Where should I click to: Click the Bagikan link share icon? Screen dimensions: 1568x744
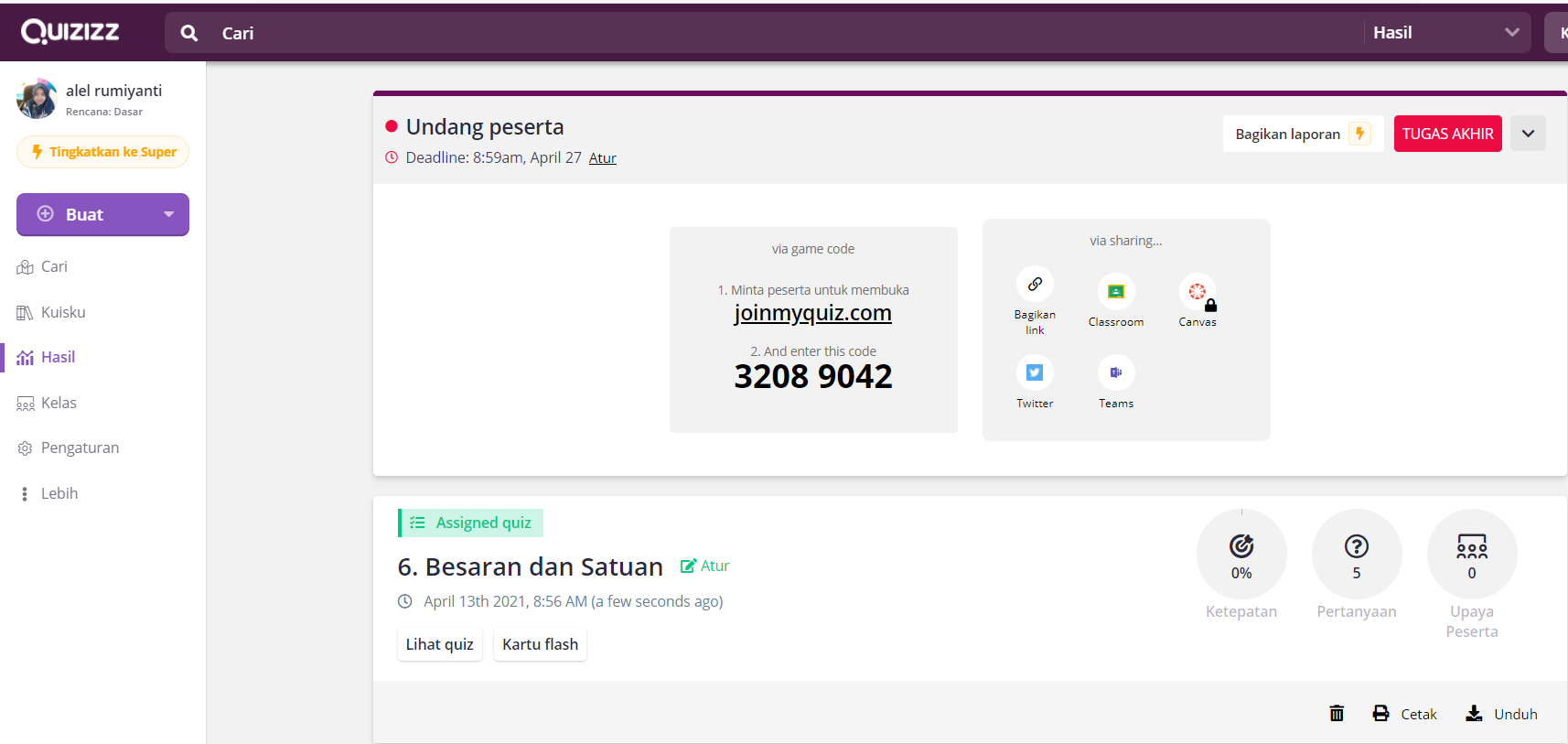[x=1035, y=285]
